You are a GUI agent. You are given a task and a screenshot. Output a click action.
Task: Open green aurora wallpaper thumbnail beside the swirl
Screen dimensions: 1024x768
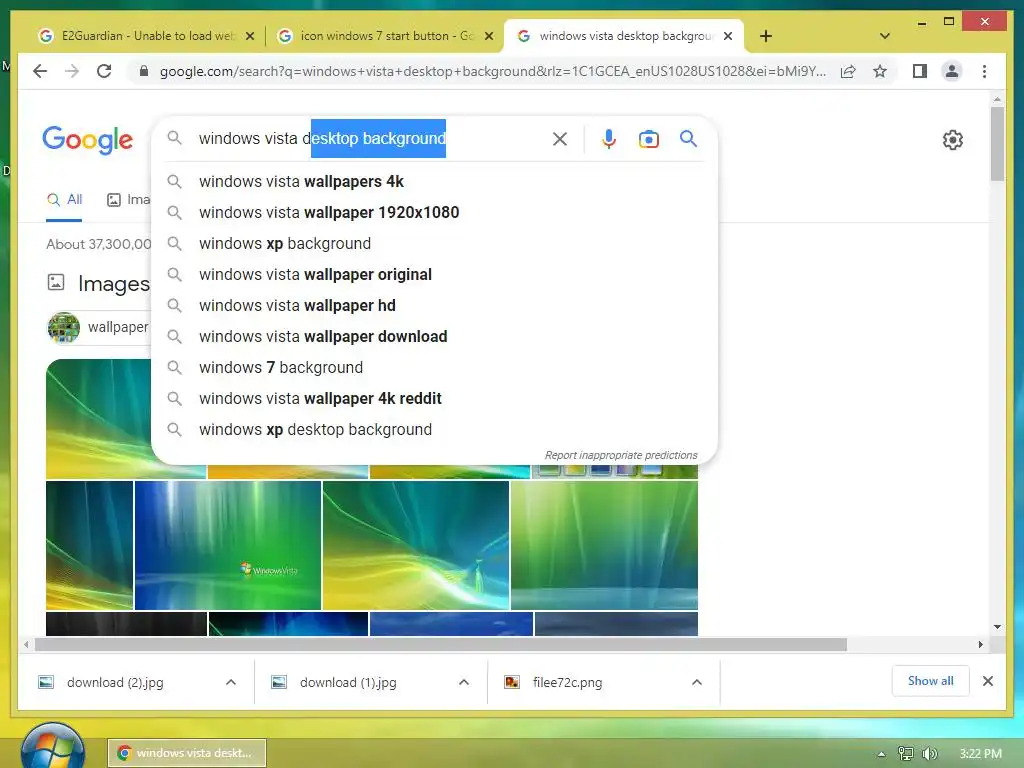604,545
